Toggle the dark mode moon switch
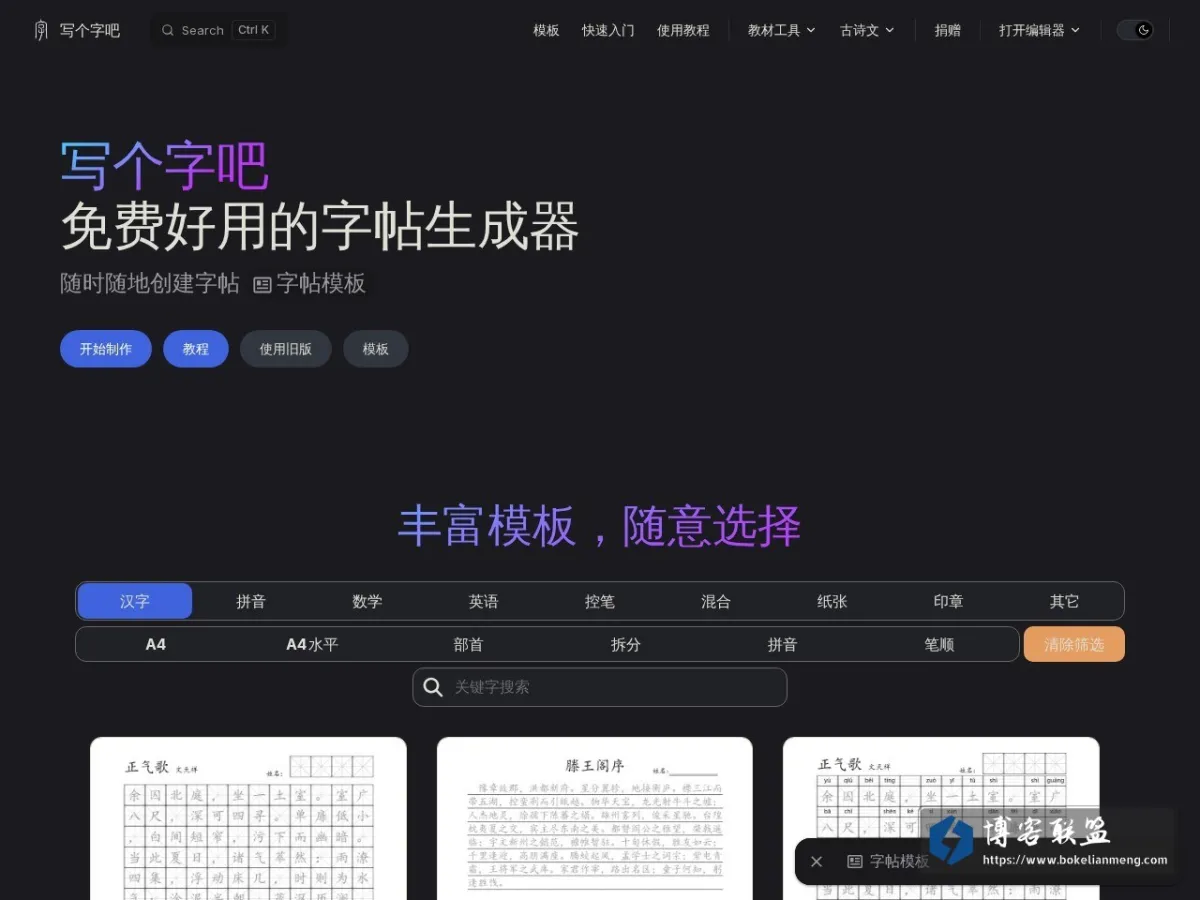This screenshot has width=1200, height=900. point(1135,30)
